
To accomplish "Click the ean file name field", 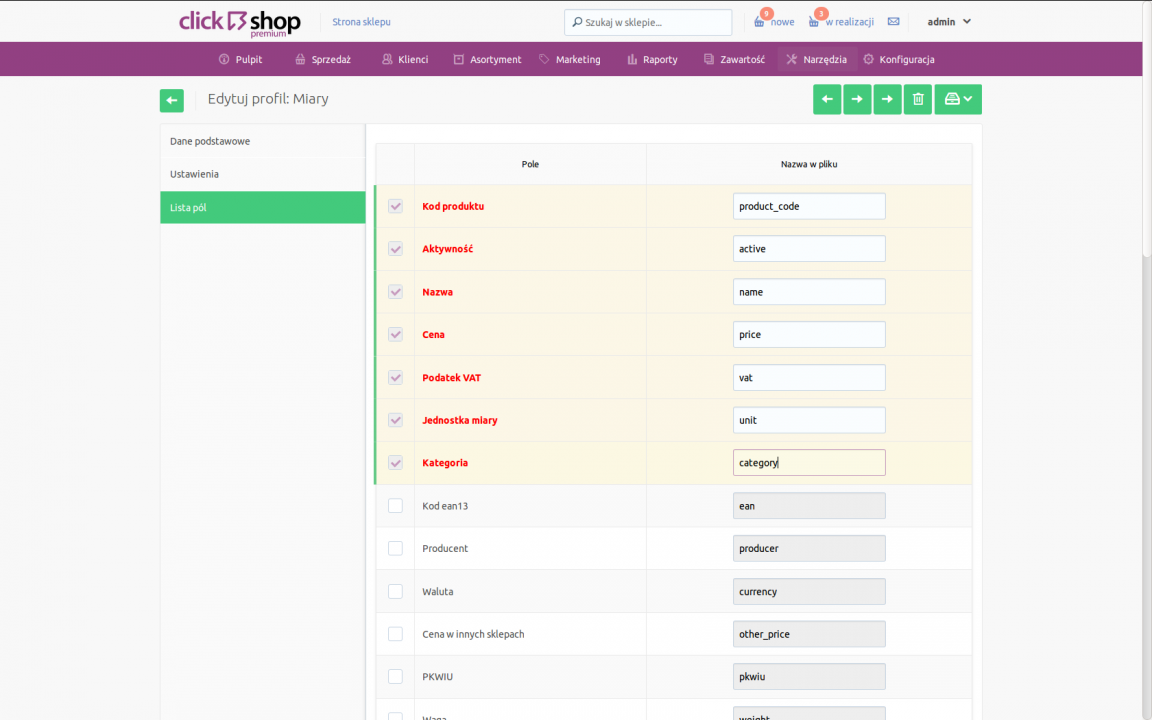I will pyautogui.click(x=809, y=505).
